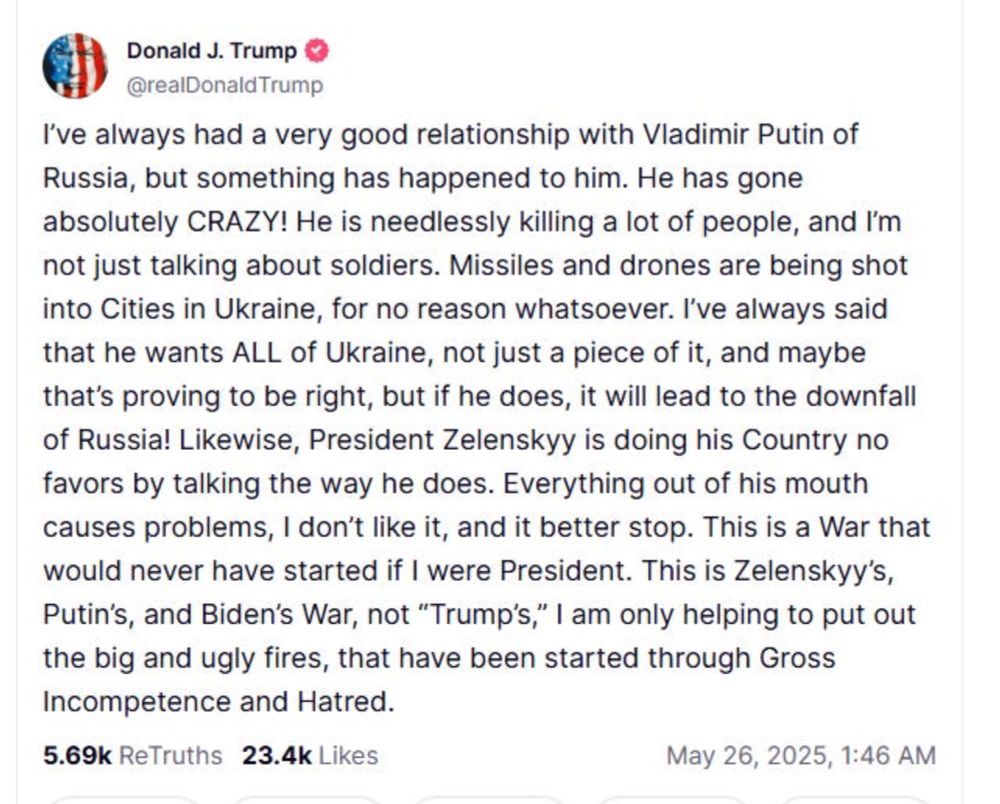
Task: Click the second action button from the left
Action: pos(305,798)
